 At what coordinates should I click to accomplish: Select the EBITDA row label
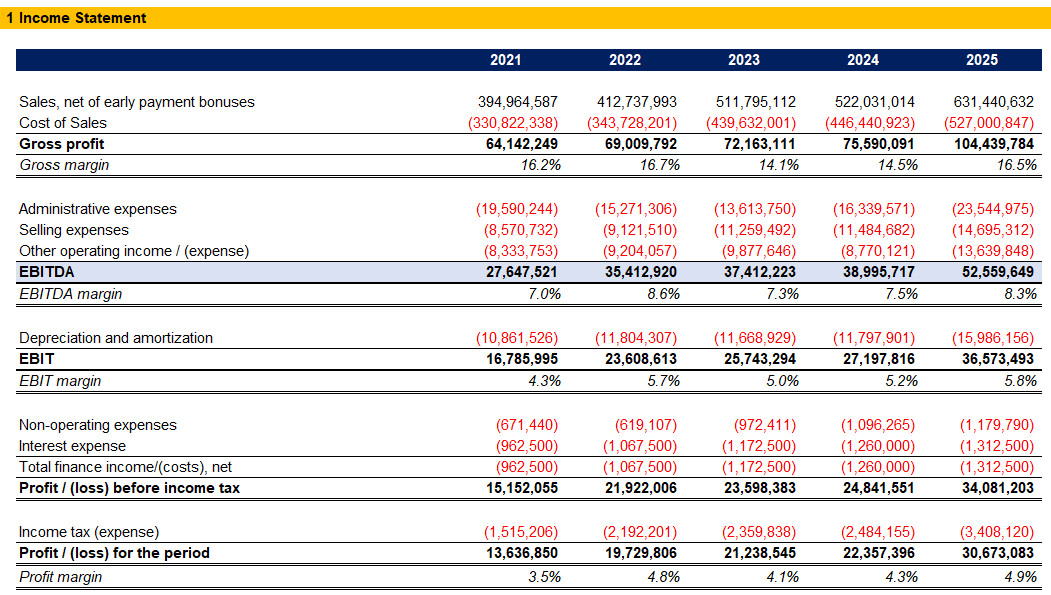pyautogui.click(x=47, y=272)
